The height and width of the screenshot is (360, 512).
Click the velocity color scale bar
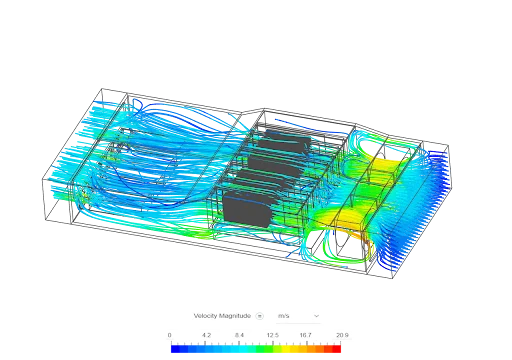pos(256,349)
